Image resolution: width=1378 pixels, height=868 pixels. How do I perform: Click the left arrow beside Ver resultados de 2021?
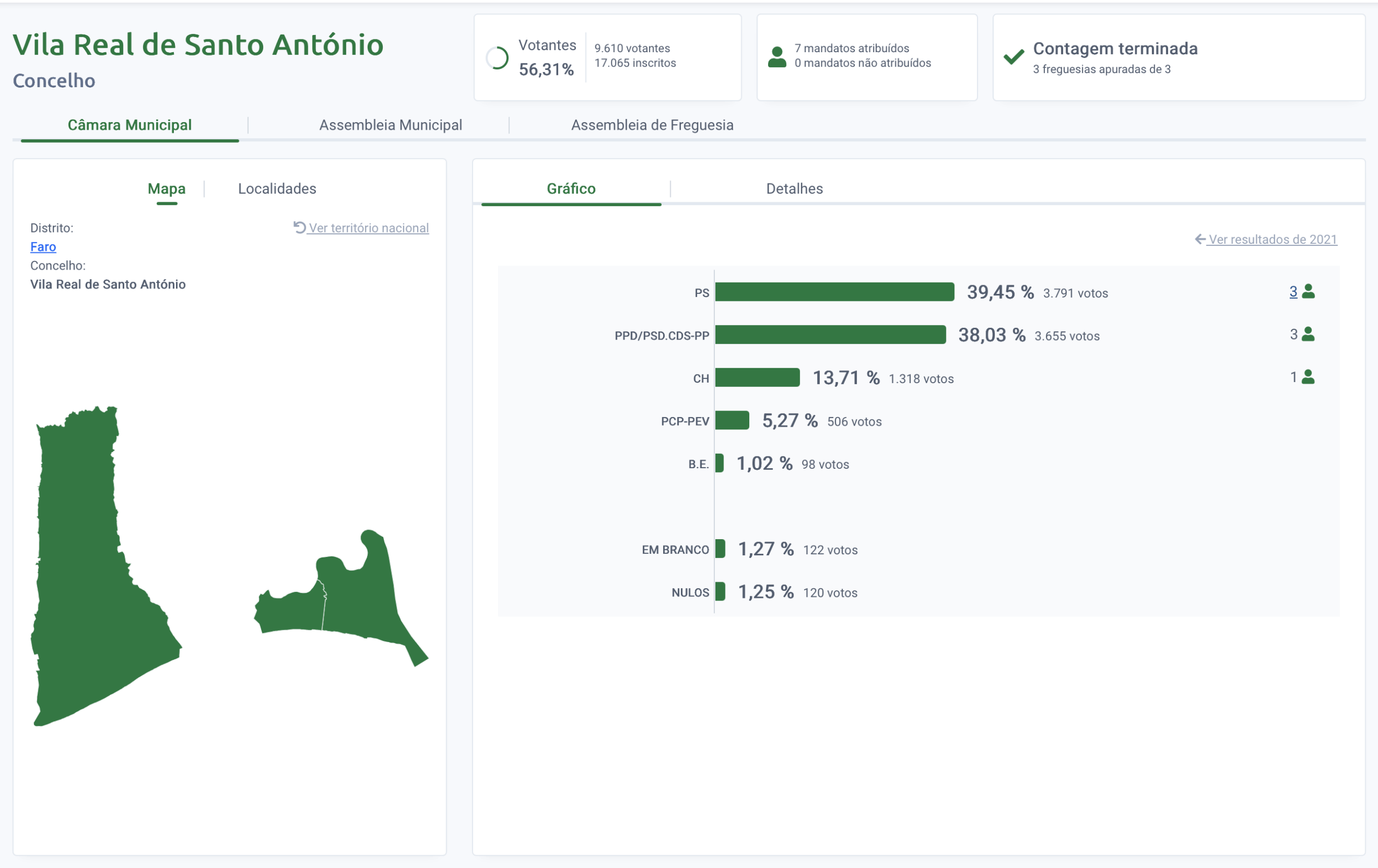pyautogui.click(x=1200, y=239)
